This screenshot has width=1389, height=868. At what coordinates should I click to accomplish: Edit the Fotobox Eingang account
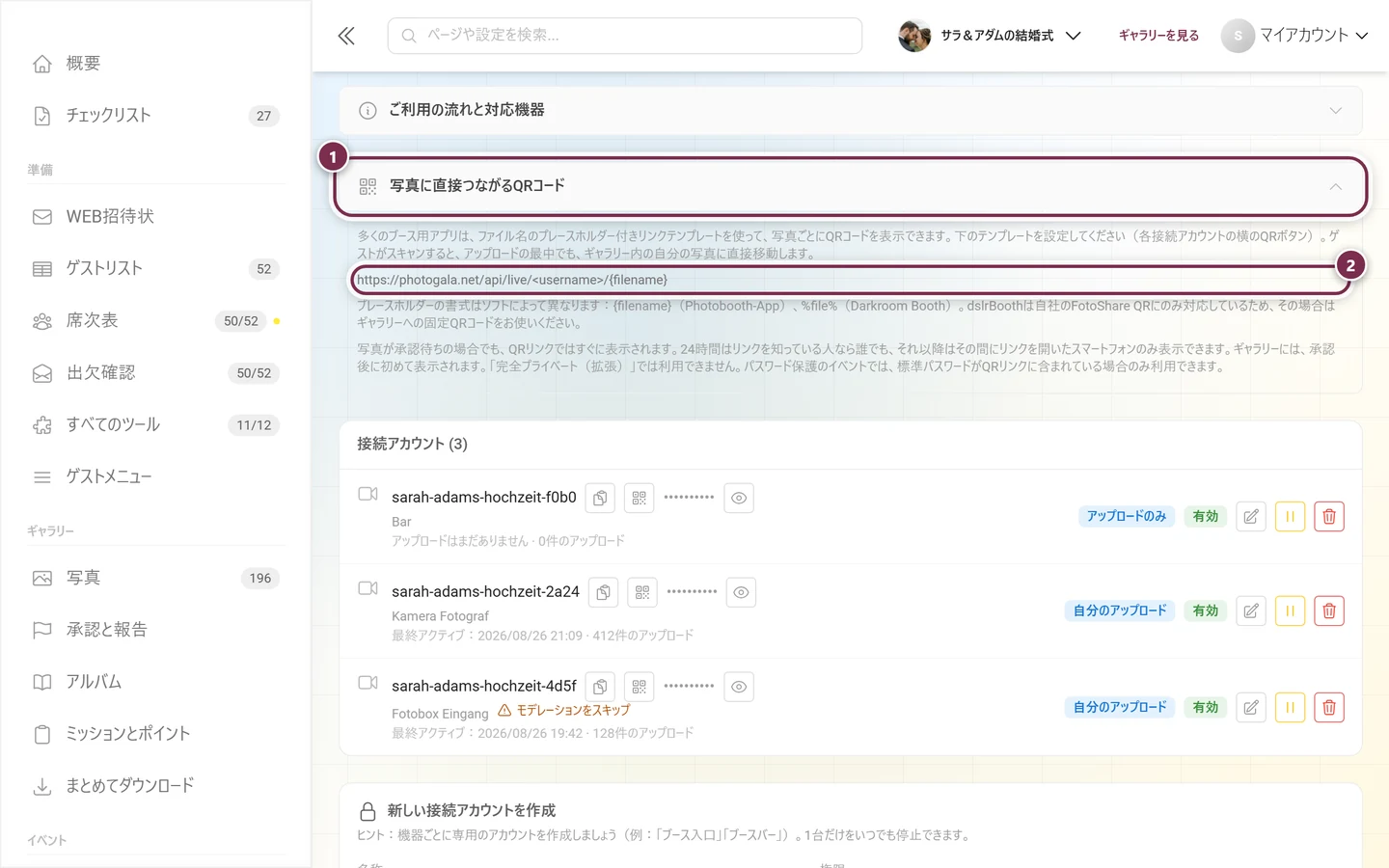1251,707
